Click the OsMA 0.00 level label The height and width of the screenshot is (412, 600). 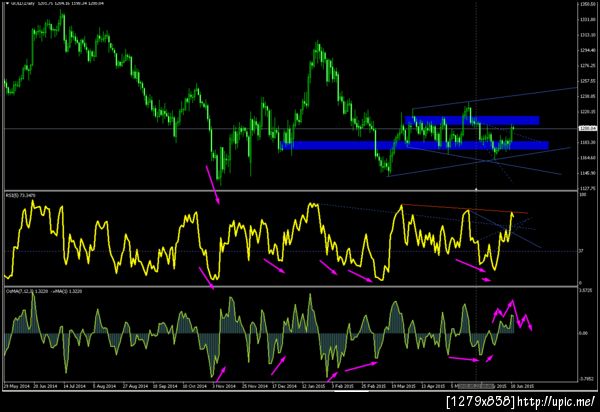click(x=583, y=333)
